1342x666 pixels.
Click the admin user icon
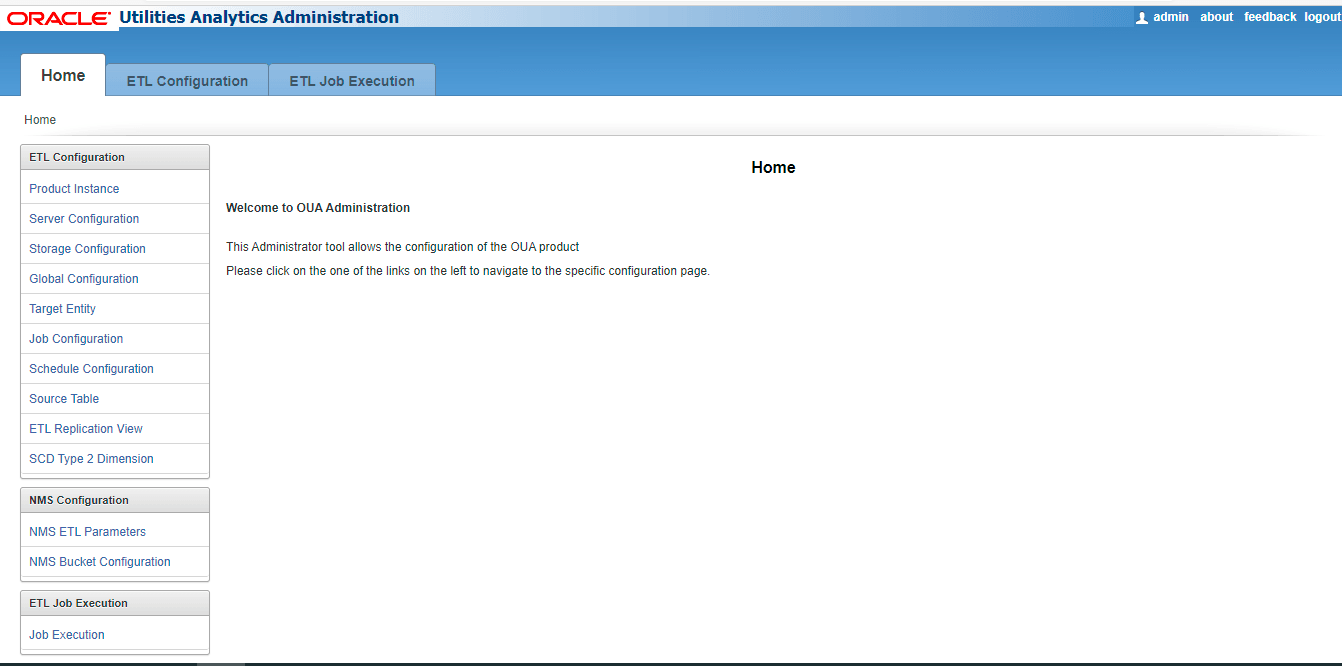tap(1143, 16)
